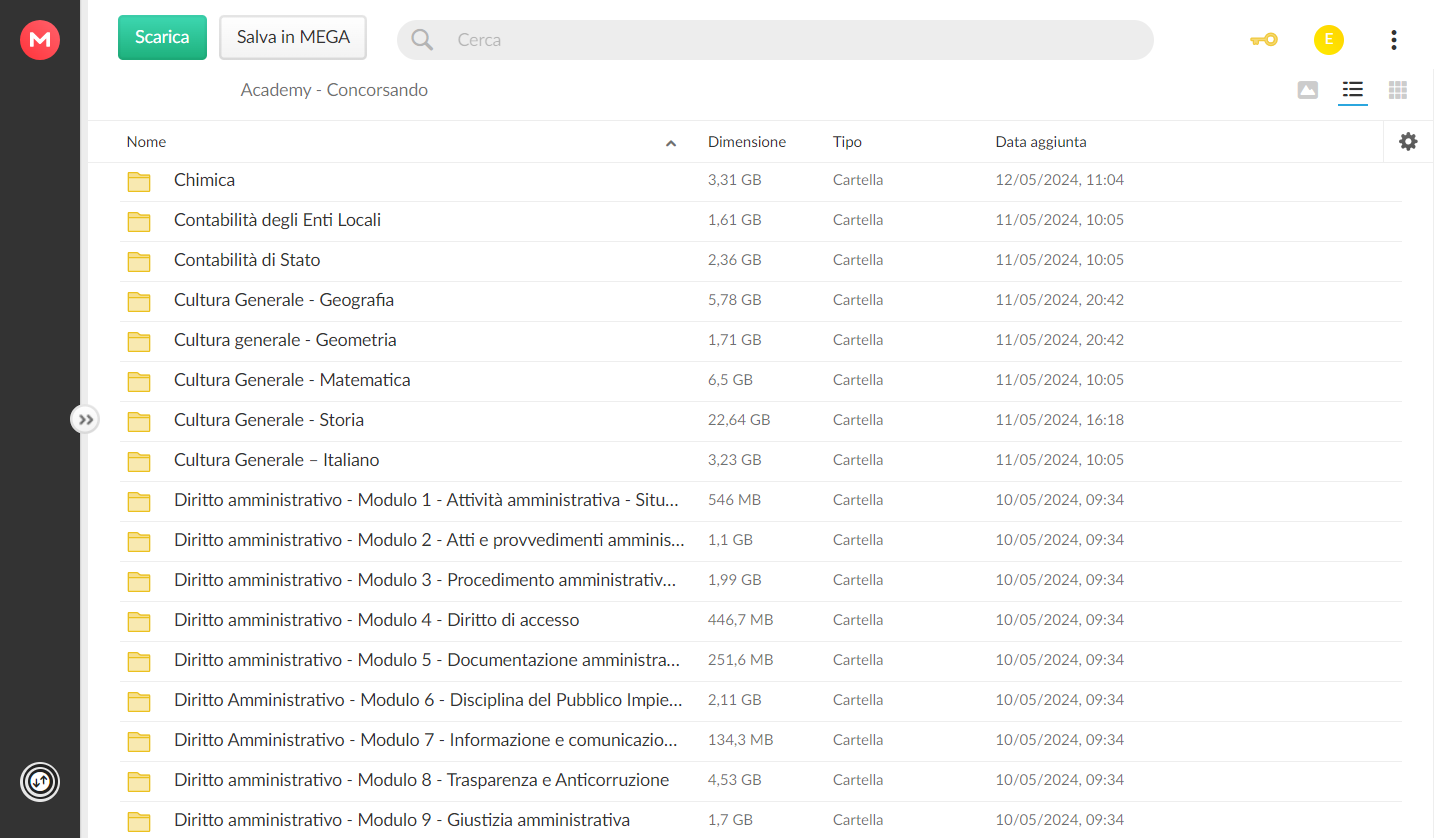Click the MEGA logo icon

(x=40, y=40)
